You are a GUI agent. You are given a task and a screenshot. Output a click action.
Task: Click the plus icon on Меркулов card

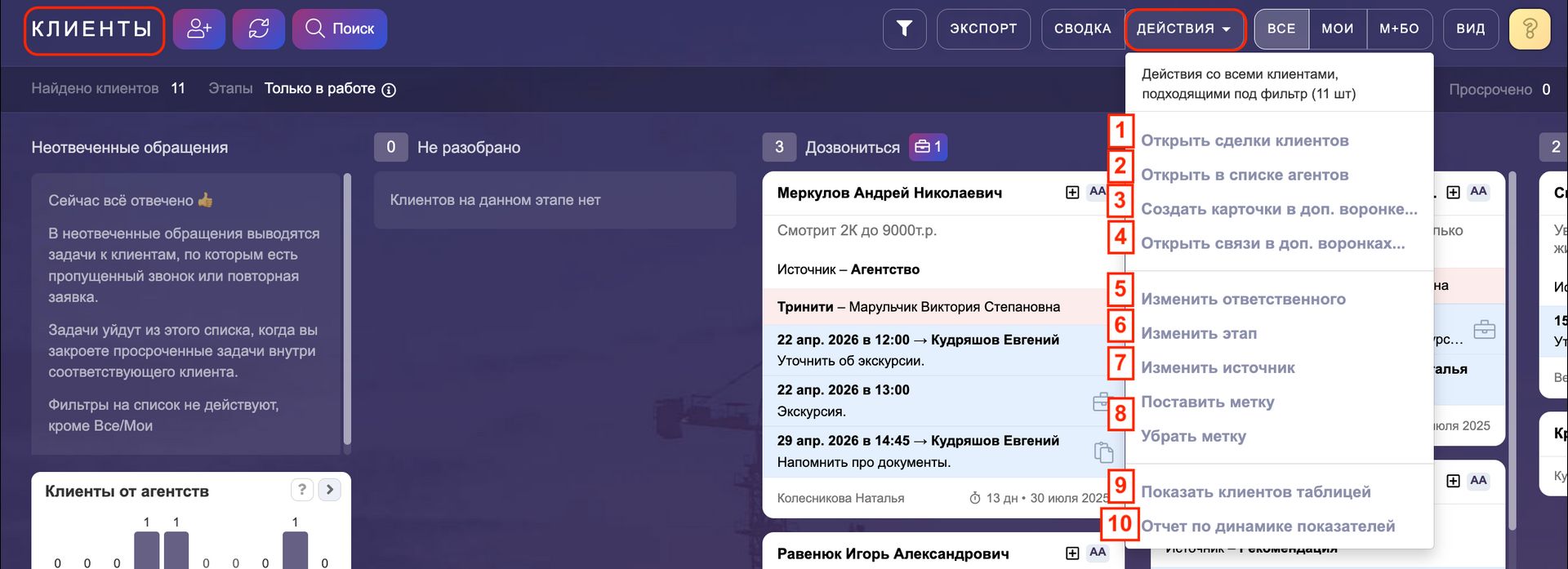tap(1072, 193)
